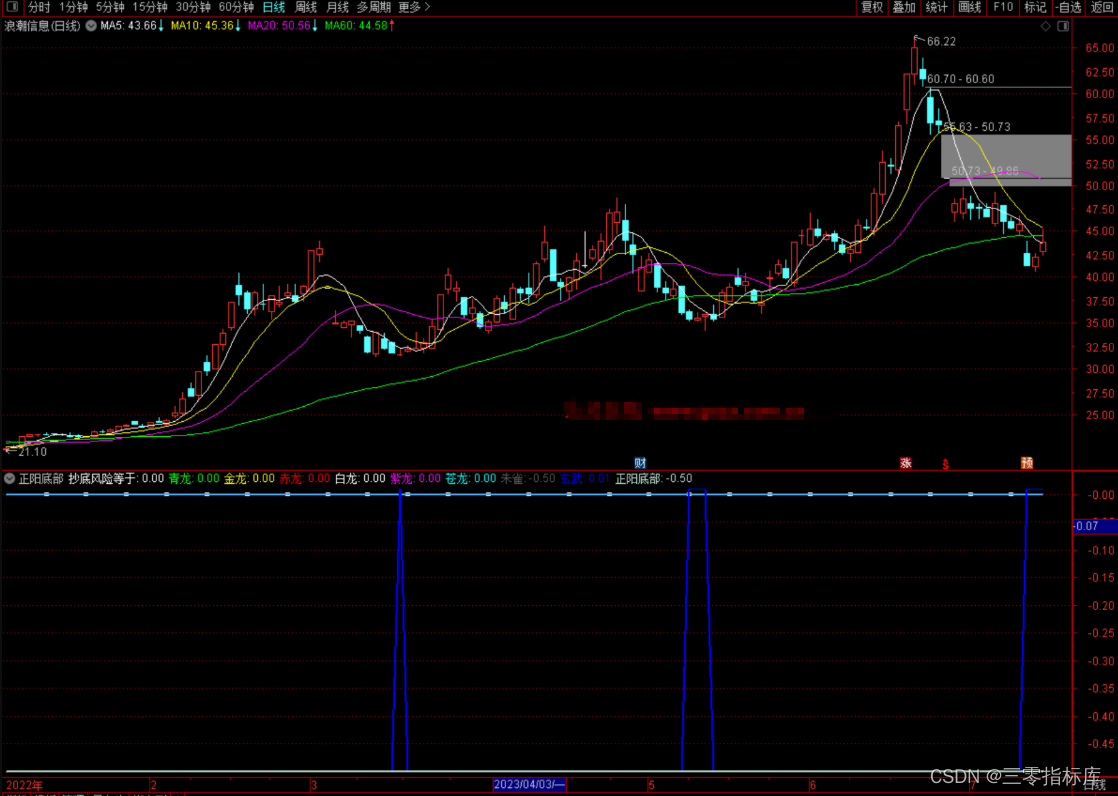Screen dimensions: 1118x796
Task: Click the 返回 back button
Action: 1102,7
